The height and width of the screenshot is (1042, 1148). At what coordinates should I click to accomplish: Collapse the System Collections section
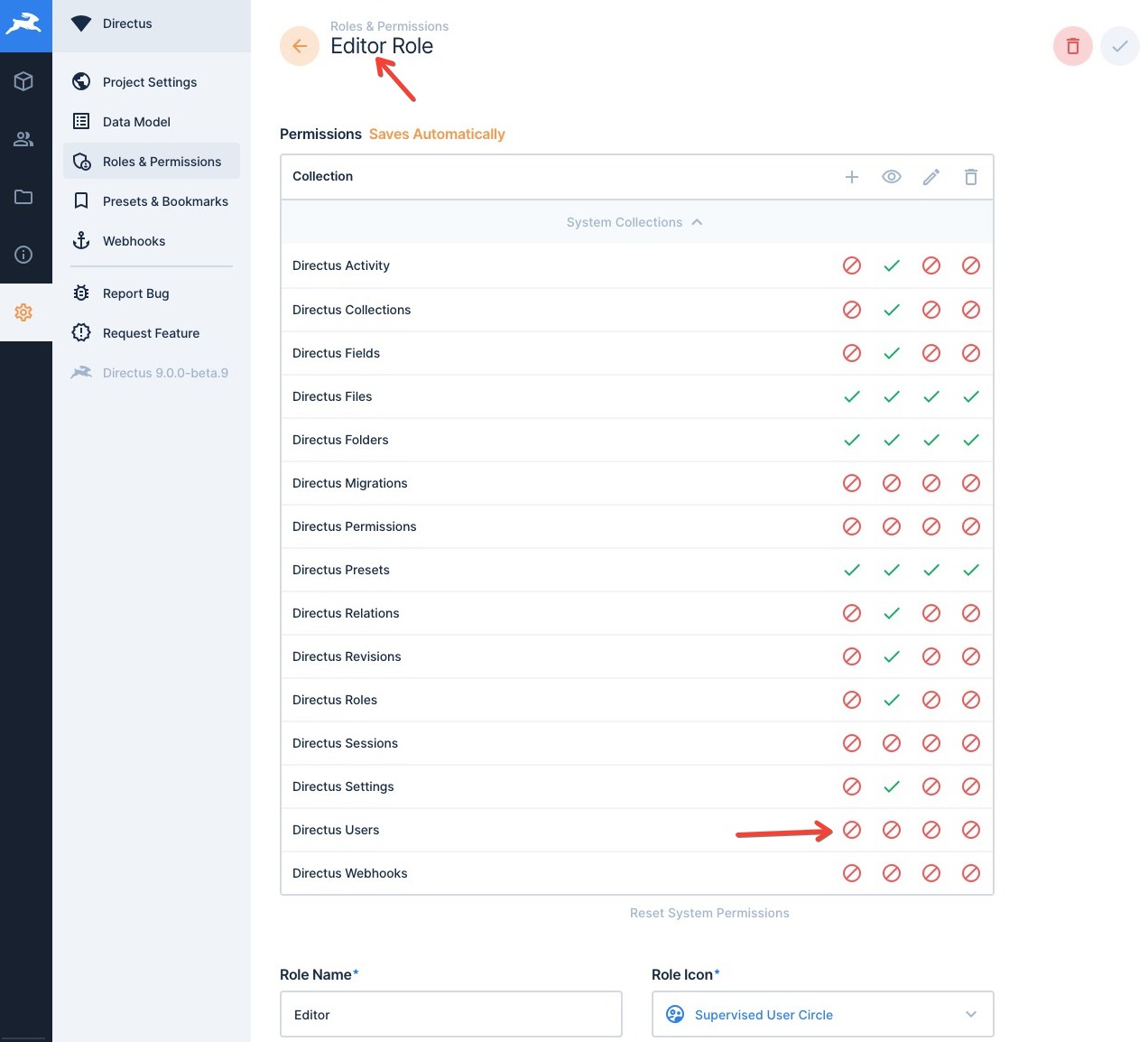pos(634,222)
